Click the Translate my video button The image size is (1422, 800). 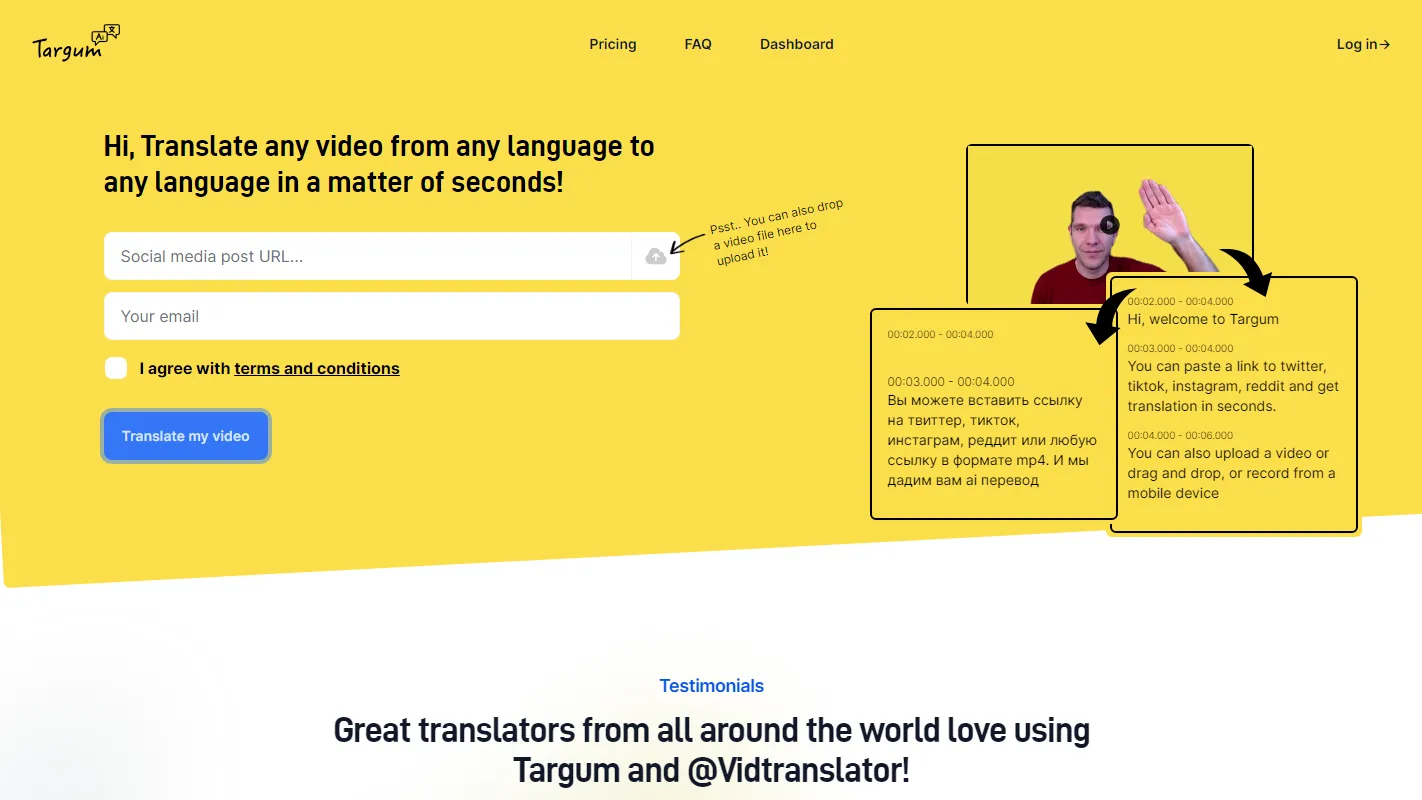(x=185, y=436)
